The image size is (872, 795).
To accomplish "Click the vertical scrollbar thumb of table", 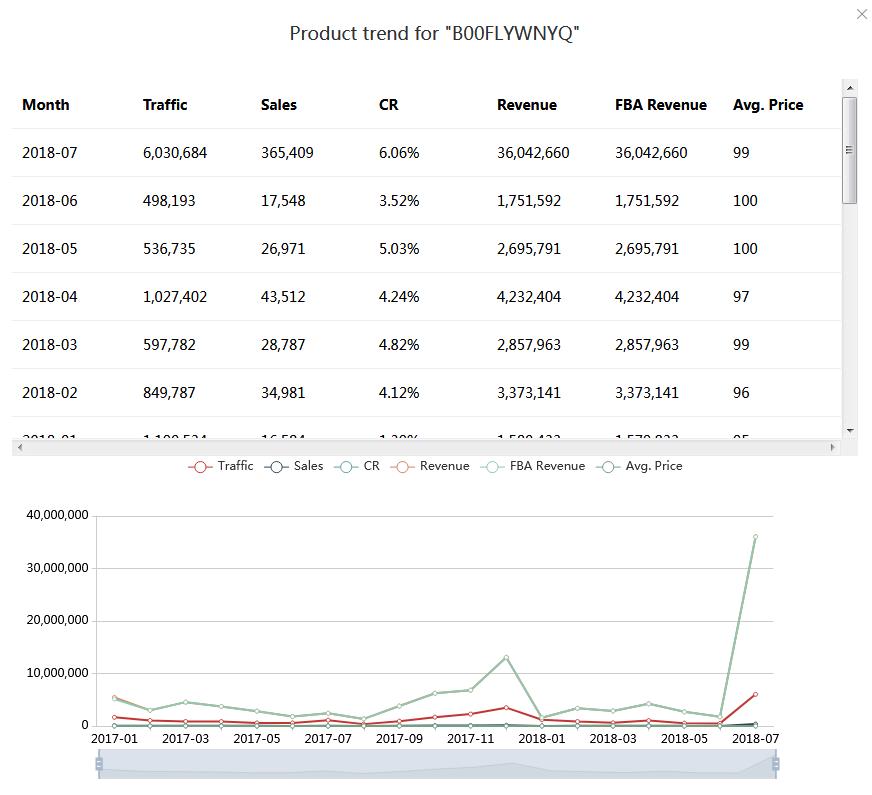I will click(850, 150).
